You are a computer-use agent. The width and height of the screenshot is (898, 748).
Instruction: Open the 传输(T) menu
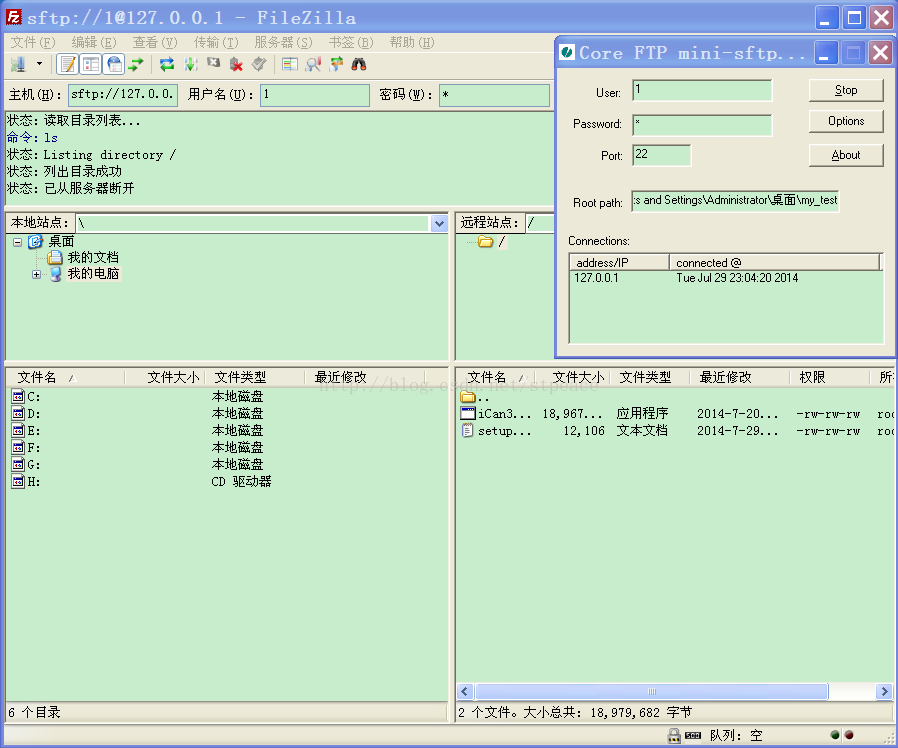point(216,42)
